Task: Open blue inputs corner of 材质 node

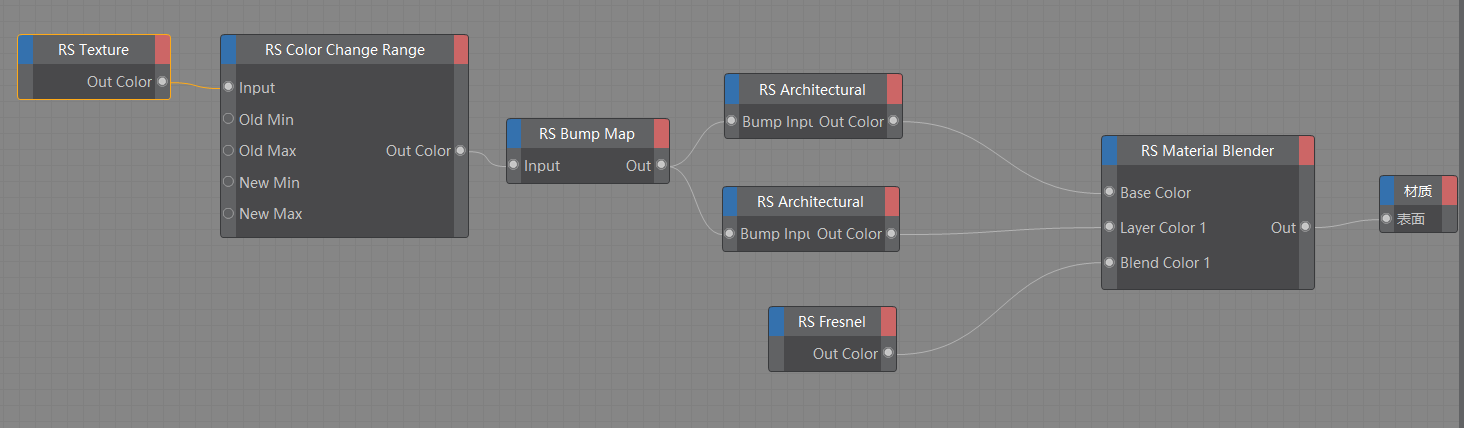Action: pos(1387,191)
